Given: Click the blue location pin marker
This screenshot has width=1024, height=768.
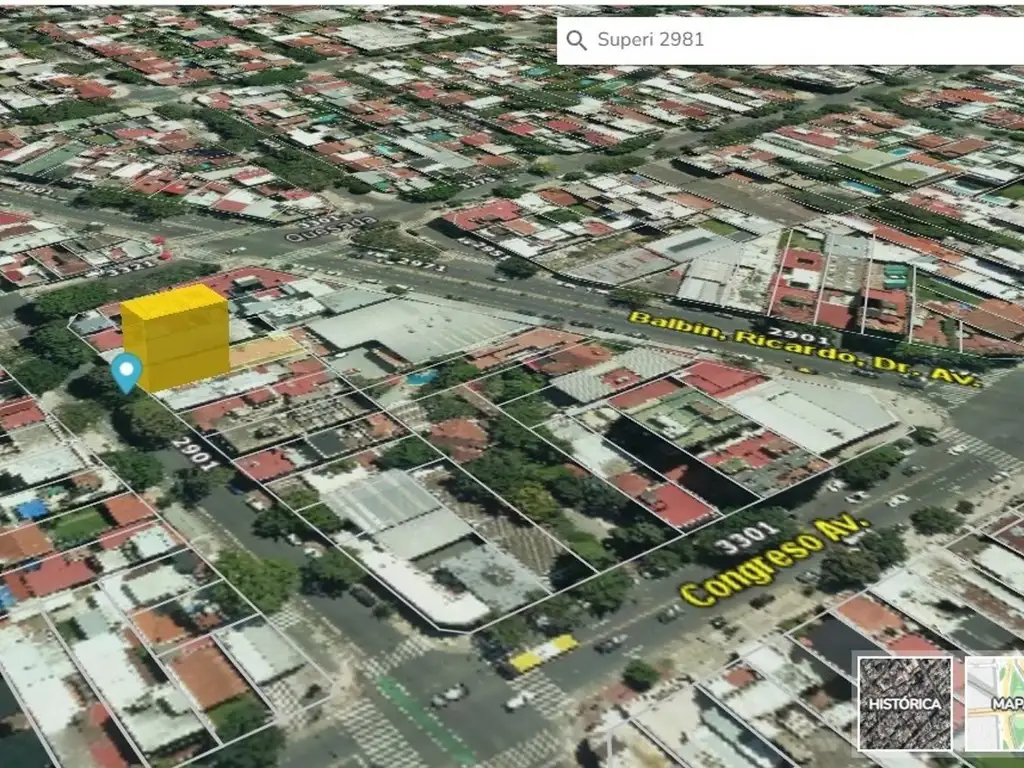Looking at the screenshot, I should click(126, 371).
